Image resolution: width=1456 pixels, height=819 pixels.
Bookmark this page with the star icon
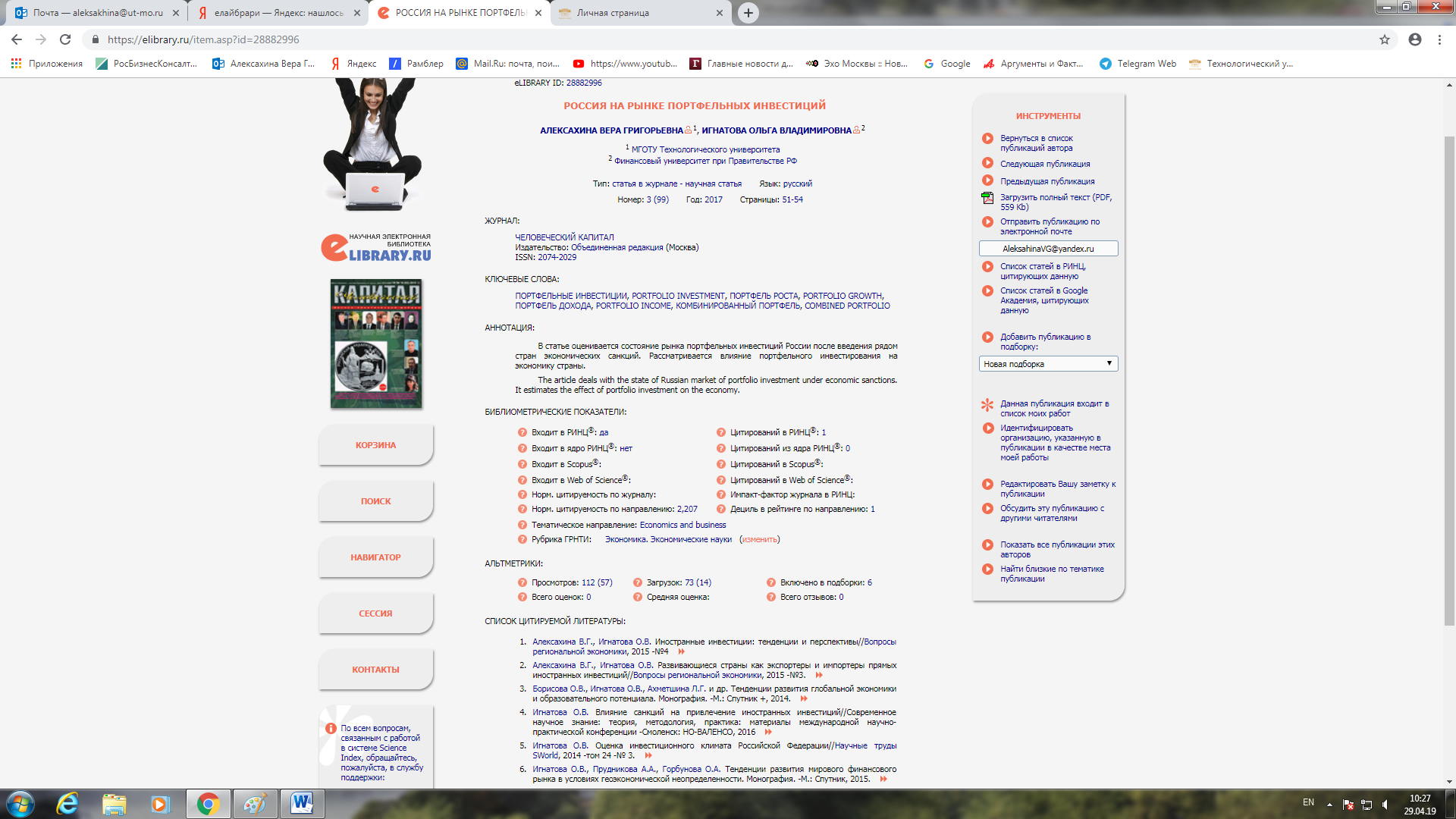(x=1385, y=39)
